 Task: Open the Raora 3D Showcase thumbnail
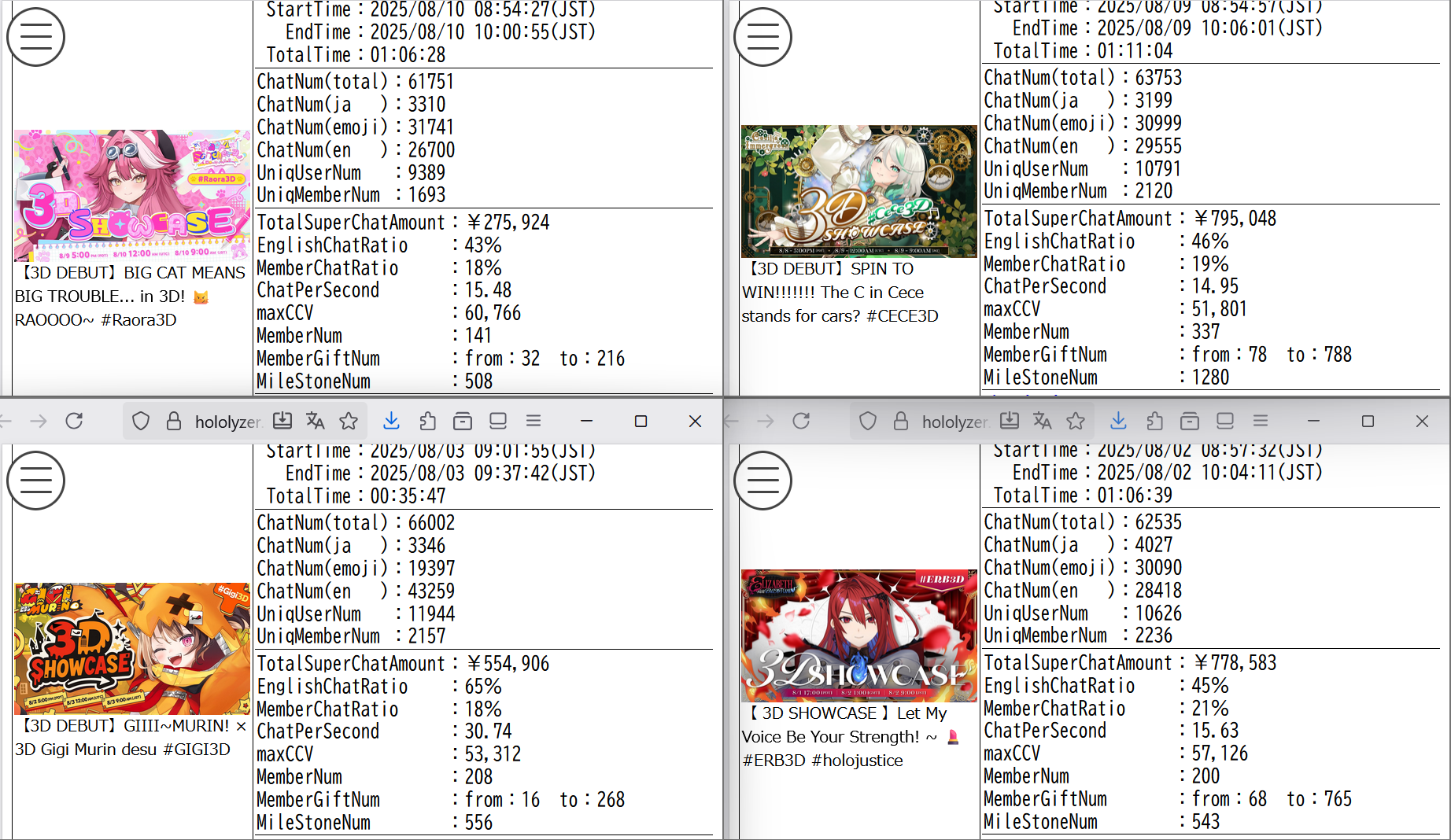click(x=132, y=196)
